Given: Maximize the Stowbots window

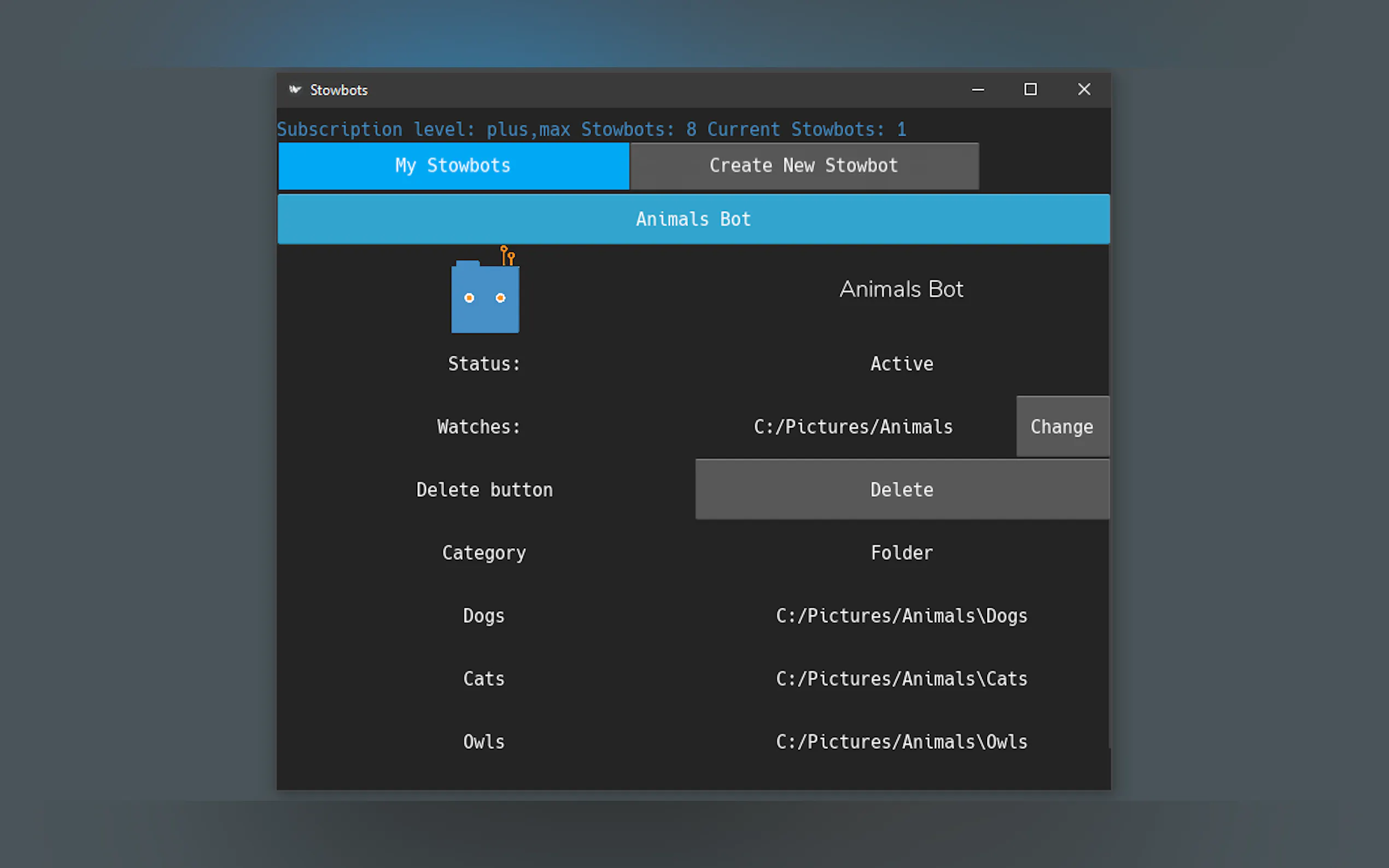Looking at the screenshot, I should 1031,90.
